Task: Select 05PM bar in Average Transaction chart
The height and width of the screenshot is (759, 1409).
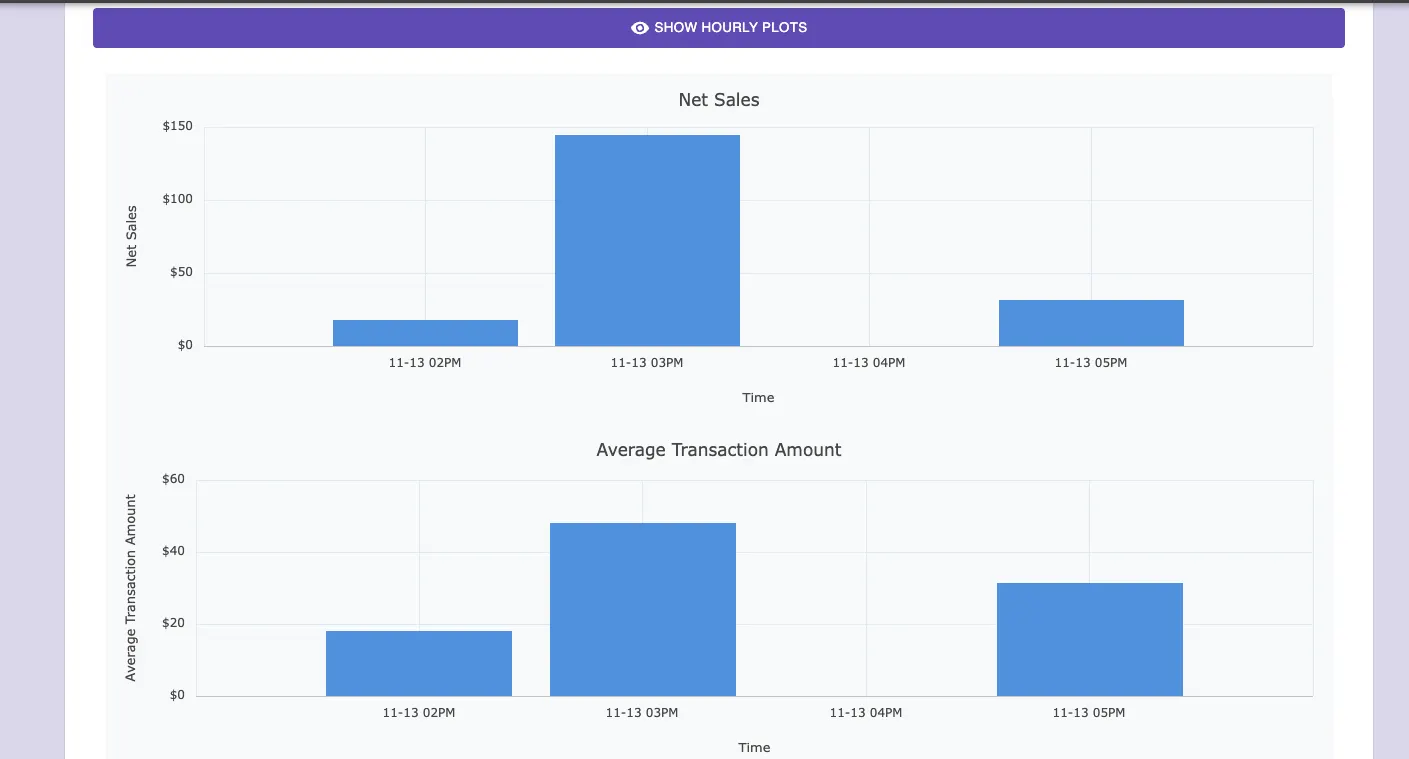Action: [x=1089, y=639]
